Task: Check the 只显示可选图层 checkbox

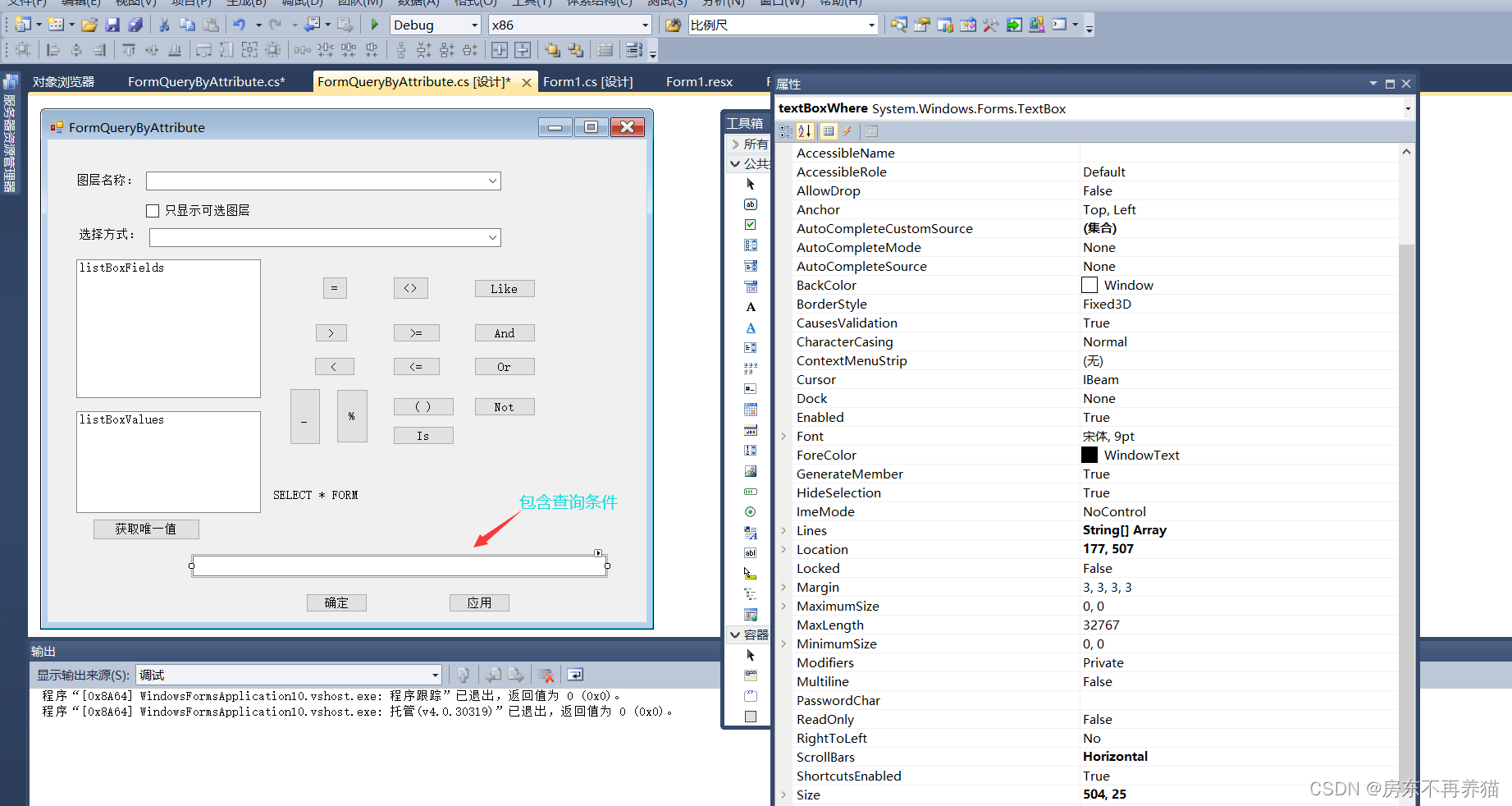Action: point(153,211)
